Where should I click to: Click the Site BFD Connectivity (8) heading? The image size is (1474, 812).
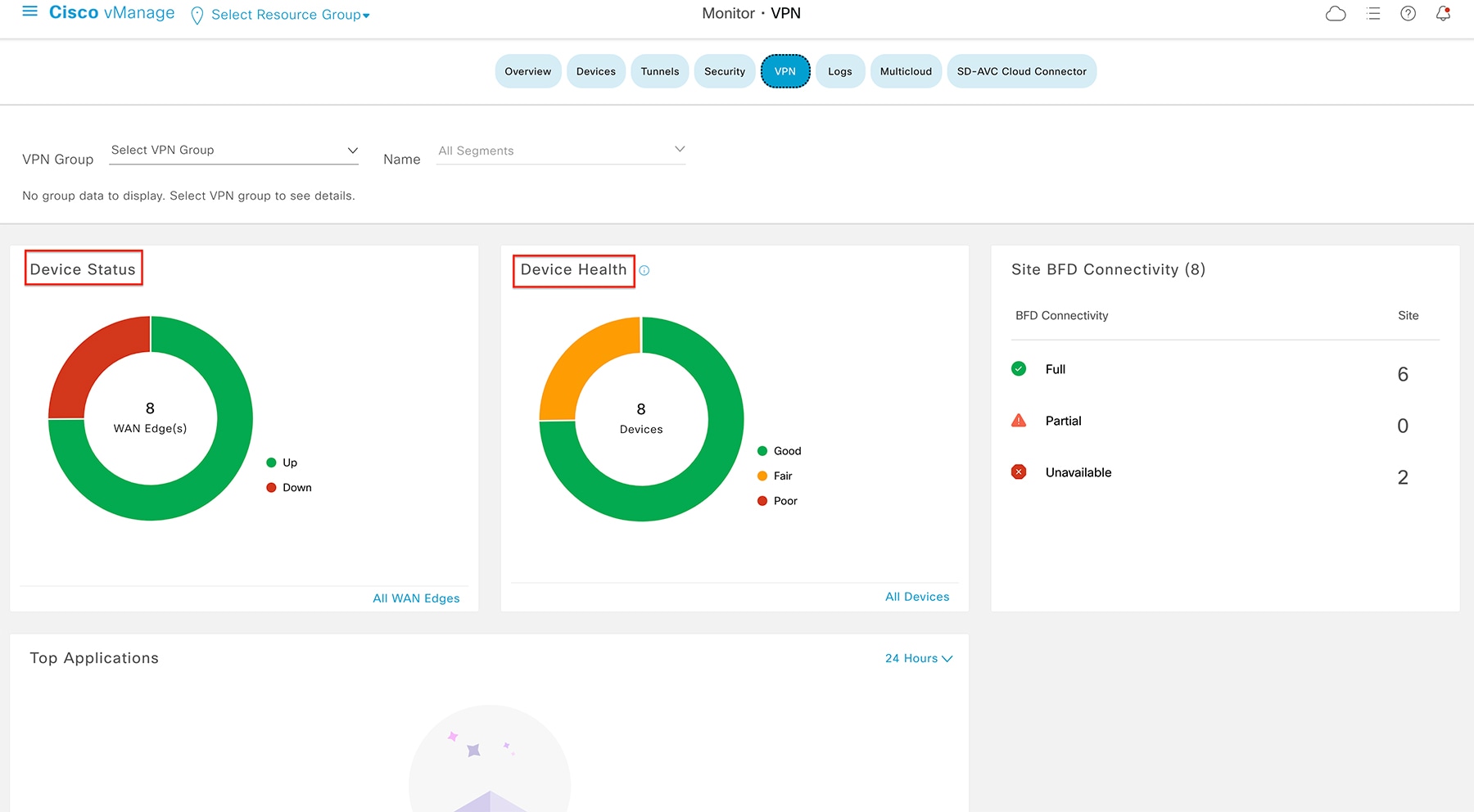[x=1108, y=269]
